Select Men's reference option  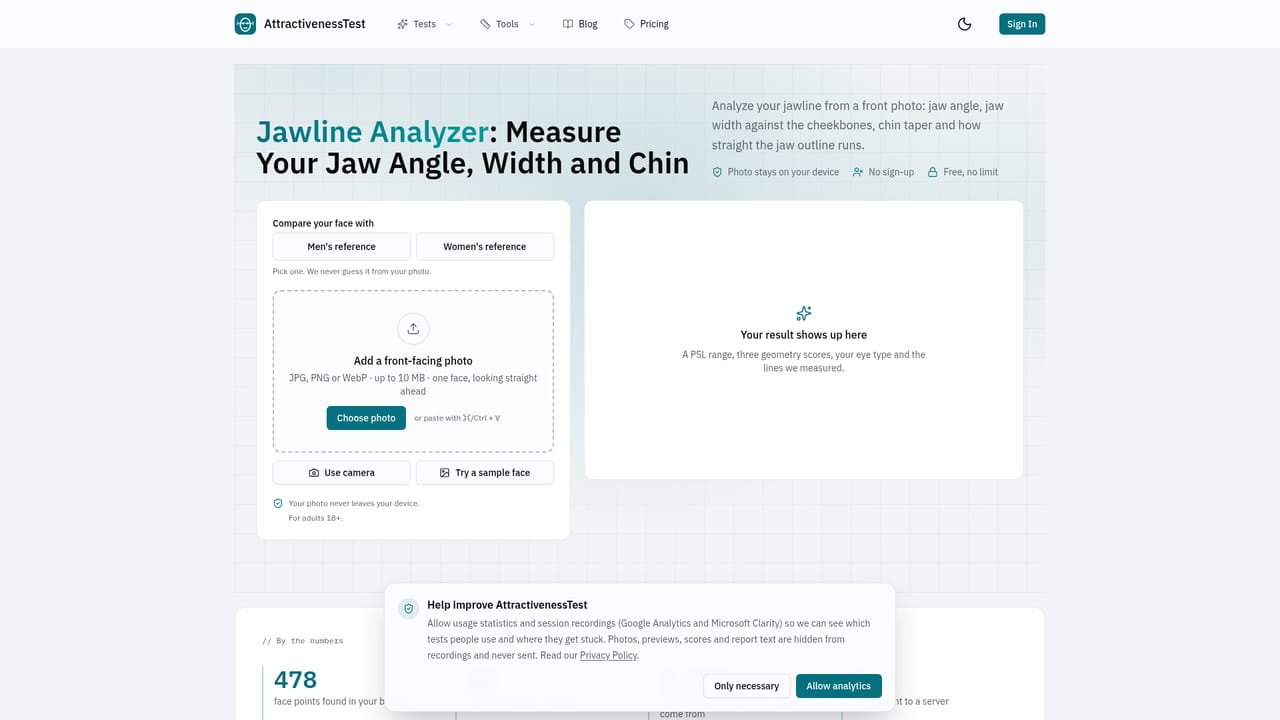point(341,247)
